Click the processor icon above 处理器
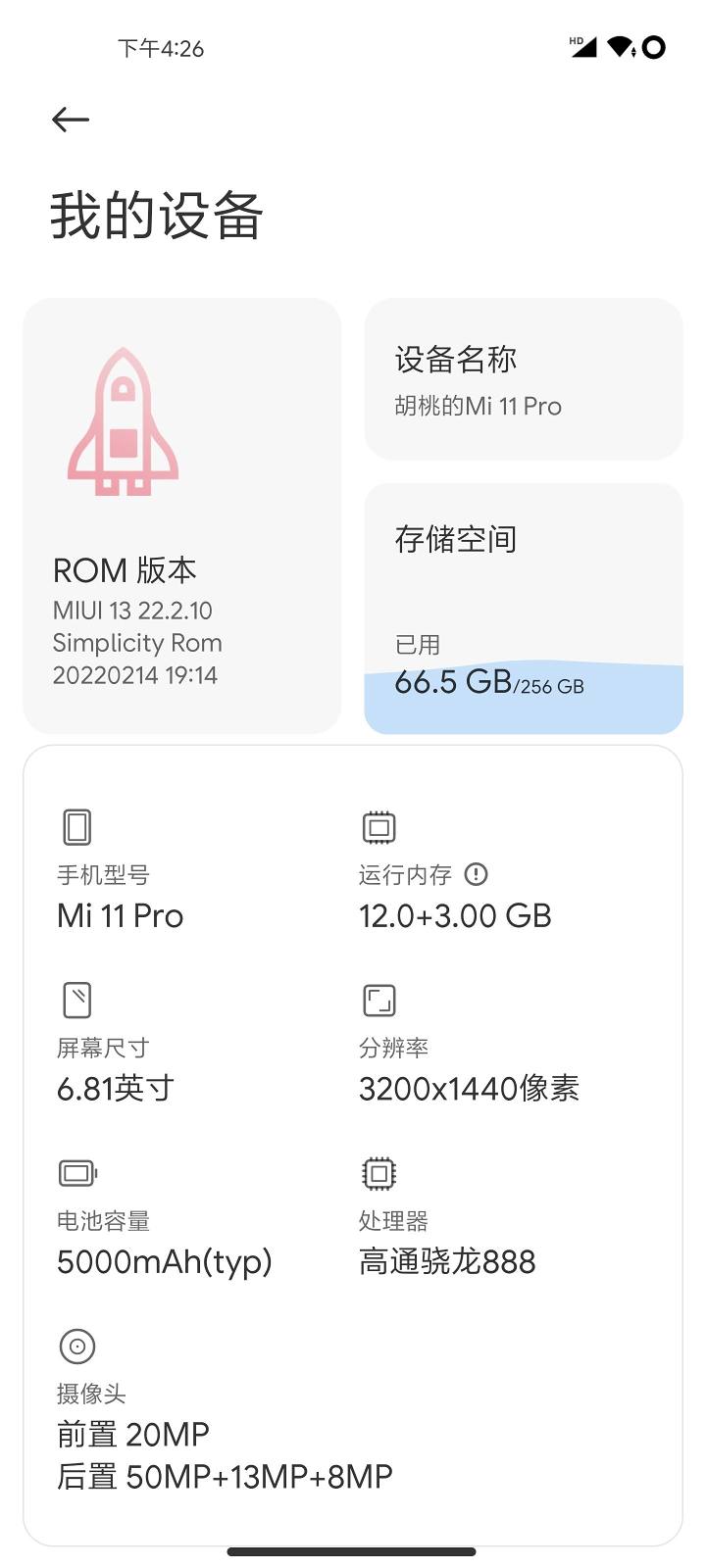This screenshot has width=706, height=1568. (378, 1173)
